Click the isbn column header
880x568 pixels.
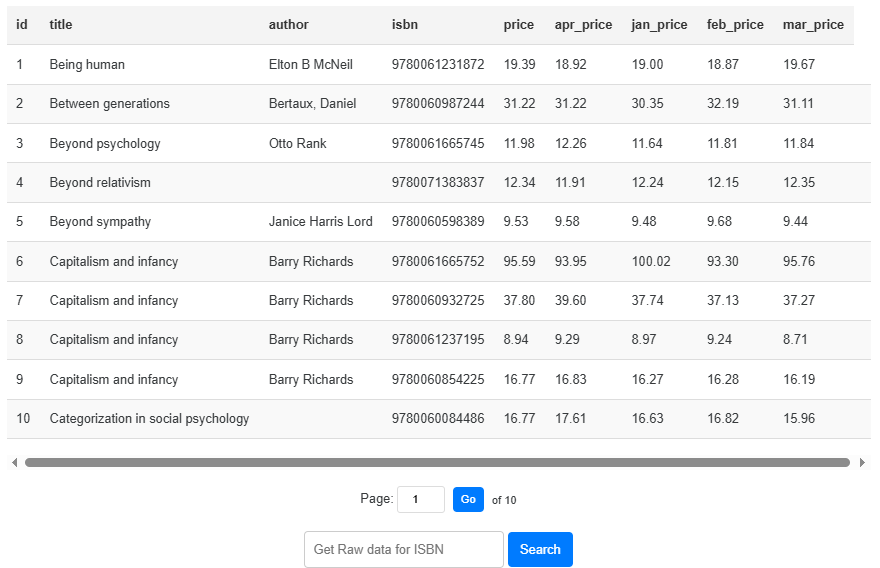pyautogui.click(x=405, y=25)
